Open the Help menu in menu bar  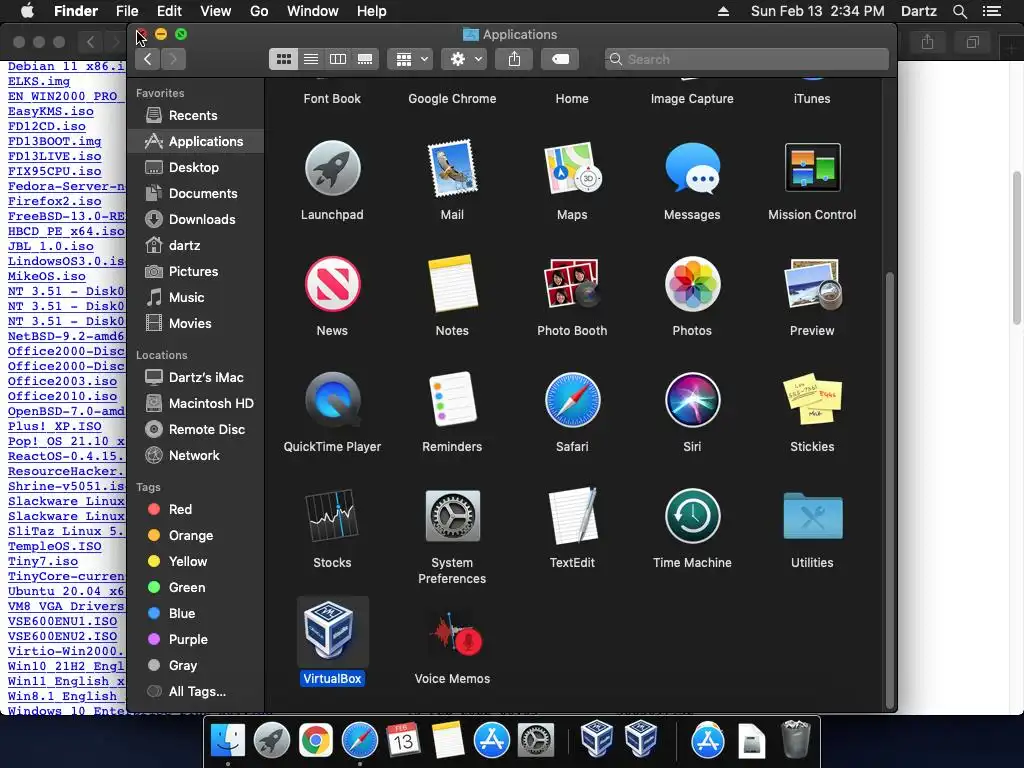(x=372, y=11)
